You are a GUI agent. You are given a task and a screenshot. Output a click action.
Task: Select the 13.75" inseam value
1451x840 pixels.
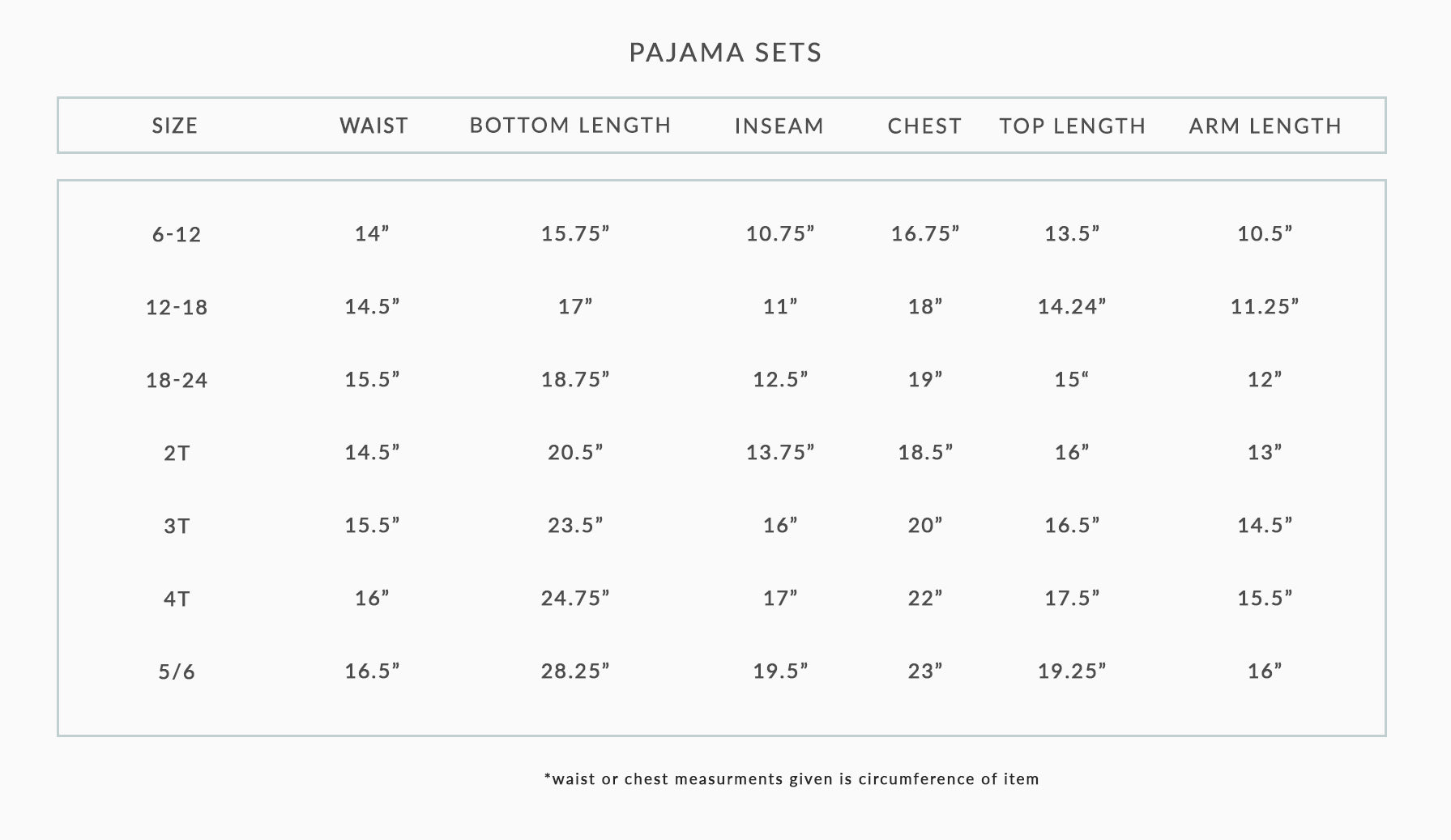(780, 452)
